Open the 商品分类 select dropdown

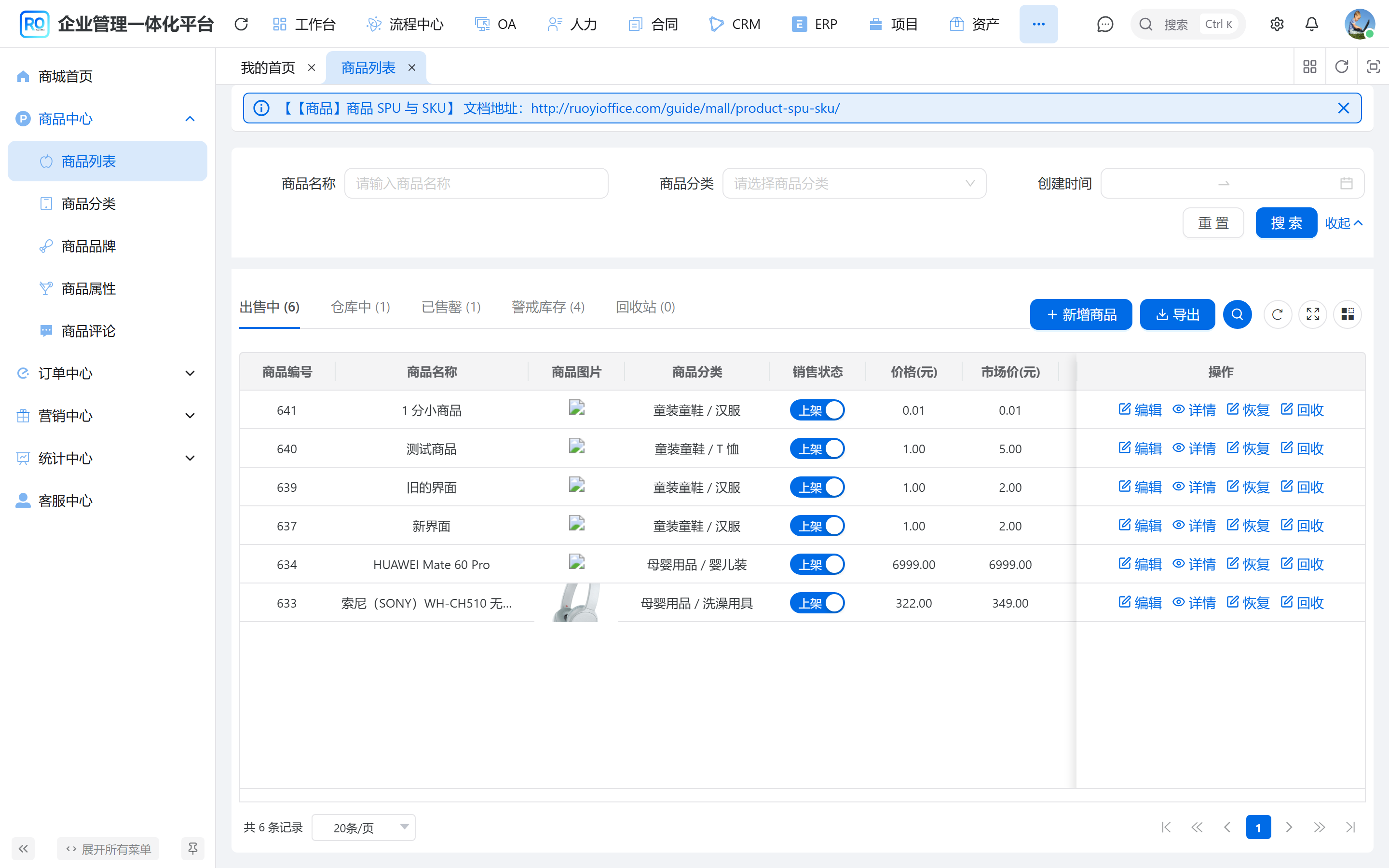854,184
